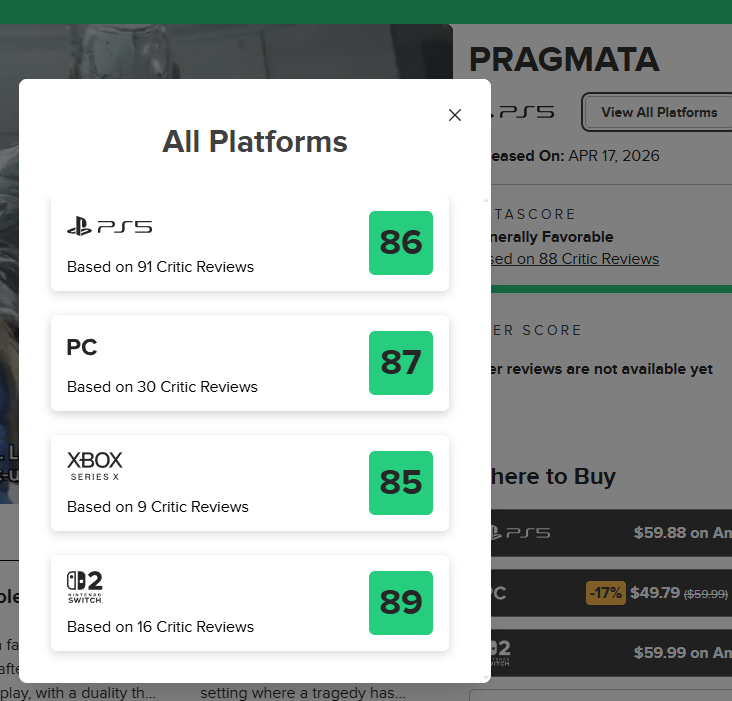Click the Xbox Series X logo
Viewport: 732px width, 701px height.
(95, 466)
